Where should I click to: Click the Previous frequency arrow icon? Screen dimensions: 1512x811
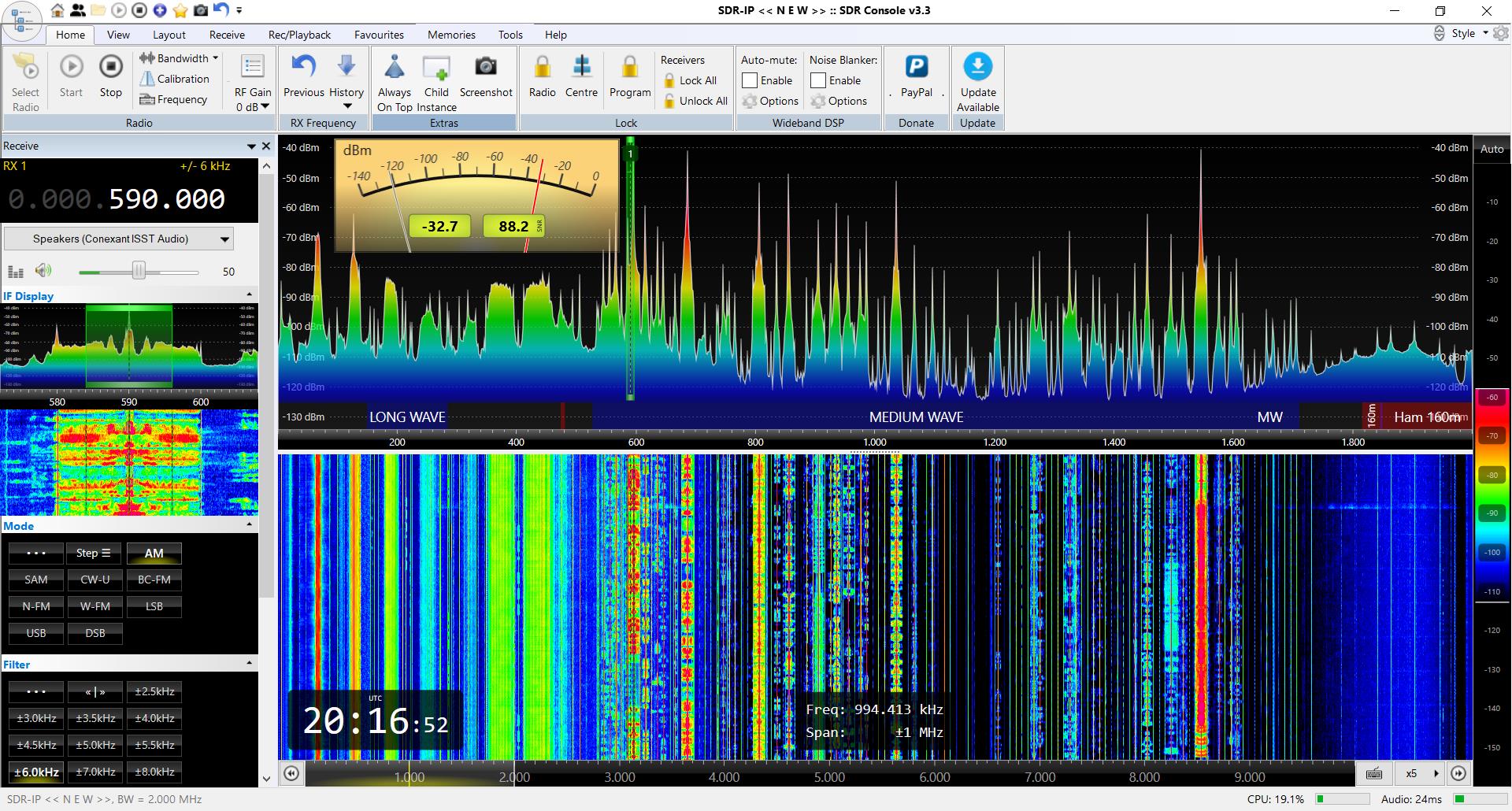[303, 67]
